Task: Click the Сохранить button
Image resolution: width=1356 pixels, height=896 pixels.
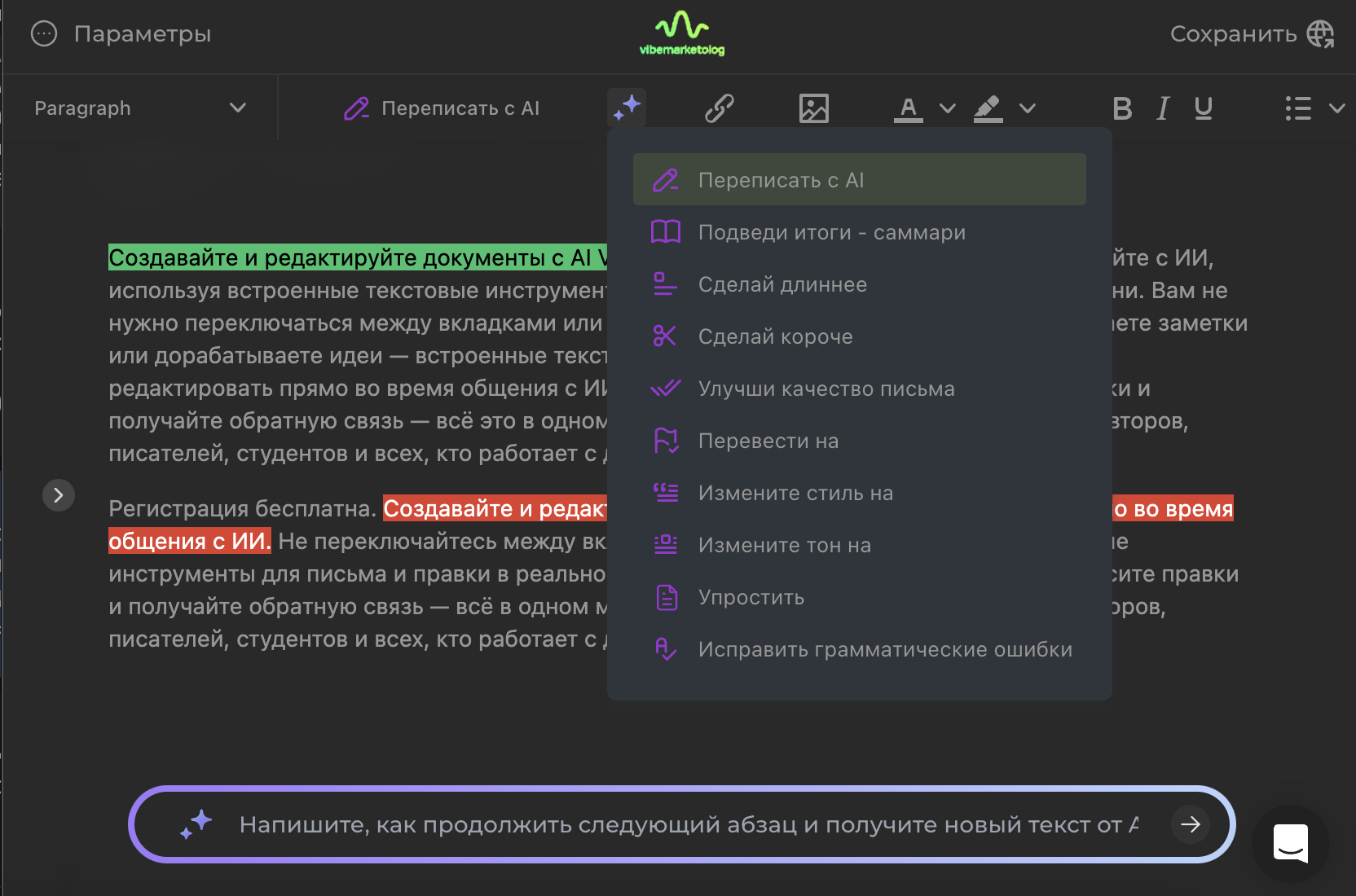Action: coord(1233,34)
